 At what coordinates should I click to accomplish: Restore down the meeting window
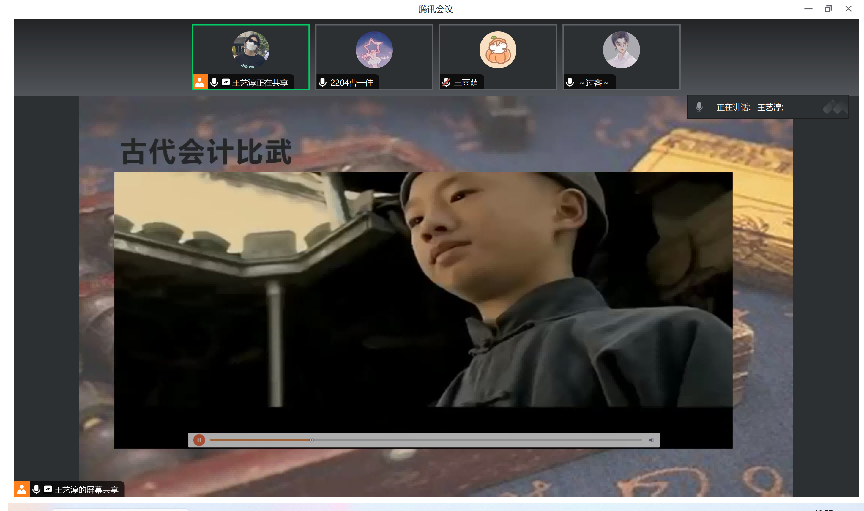pos(828,8)
